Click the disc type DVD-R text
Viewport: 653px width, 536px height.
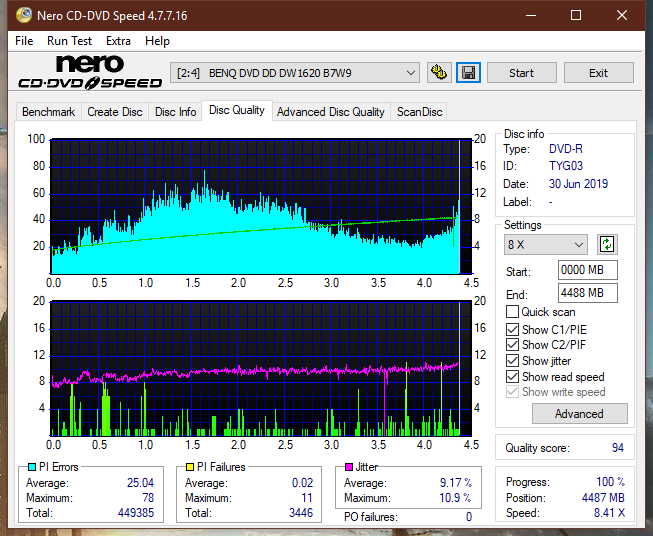tap(566, 149)
